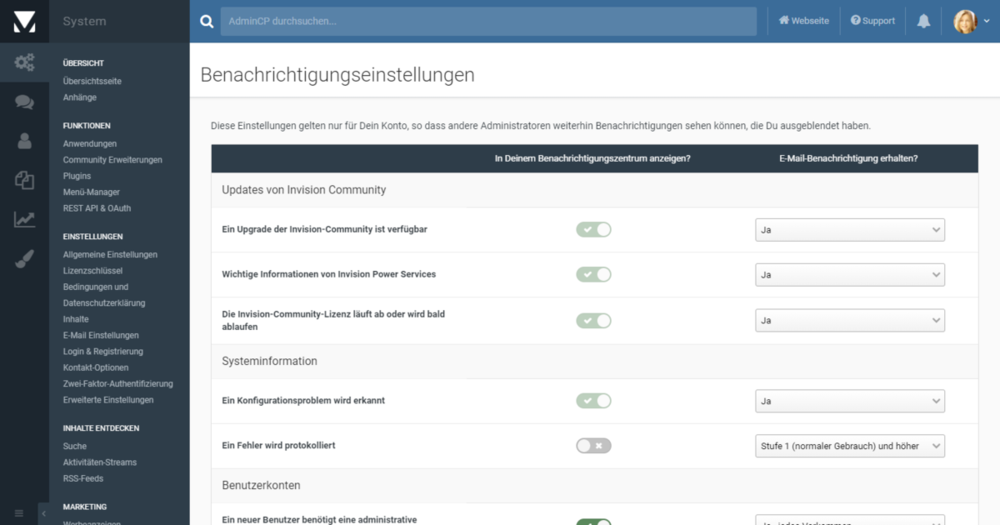Click the Webseite link in header
The image size is (1000, 525).
[x=804, y=21]
